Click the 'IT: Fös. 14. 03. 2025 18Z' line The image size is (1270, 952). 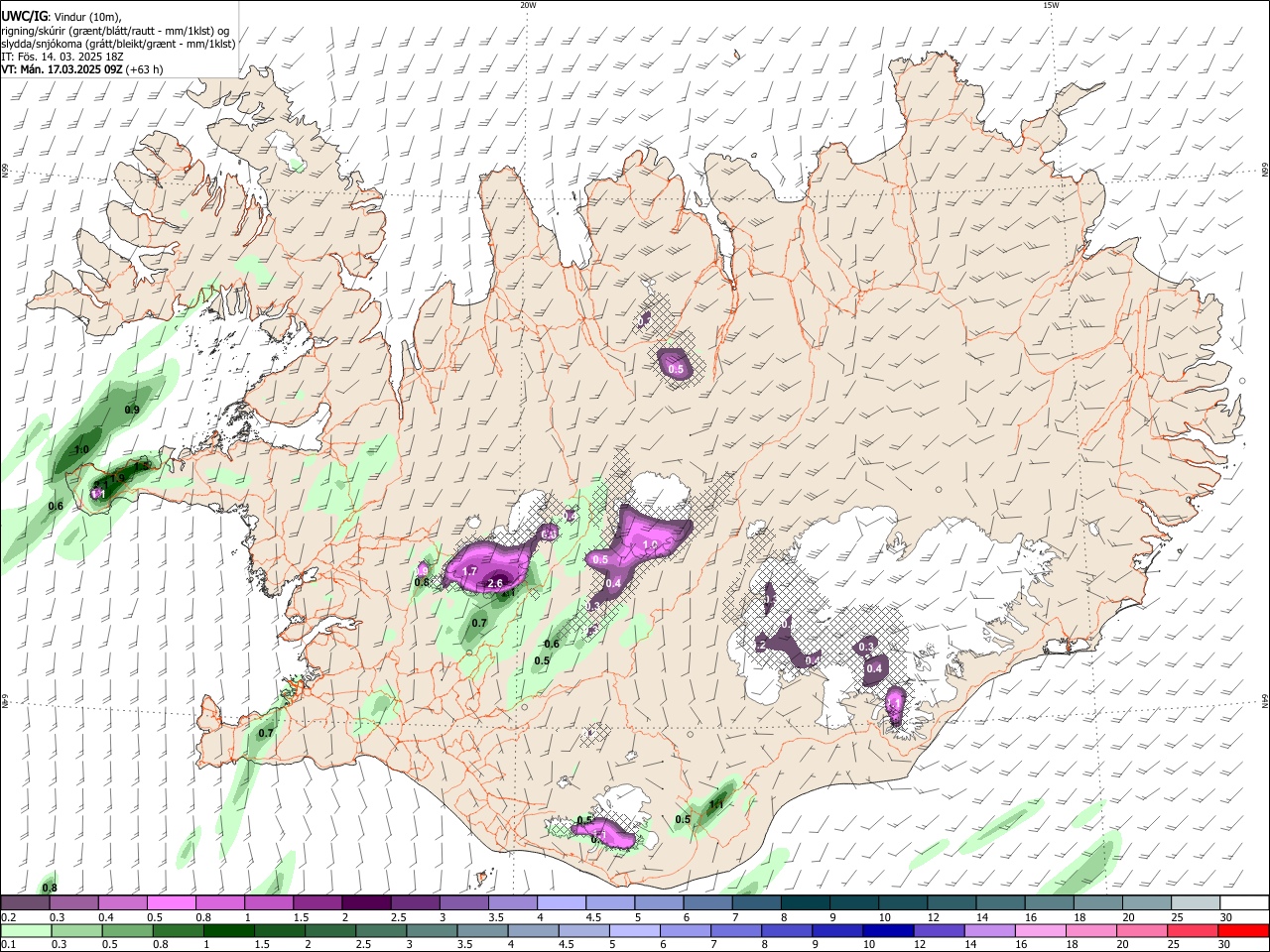[61, 57]
